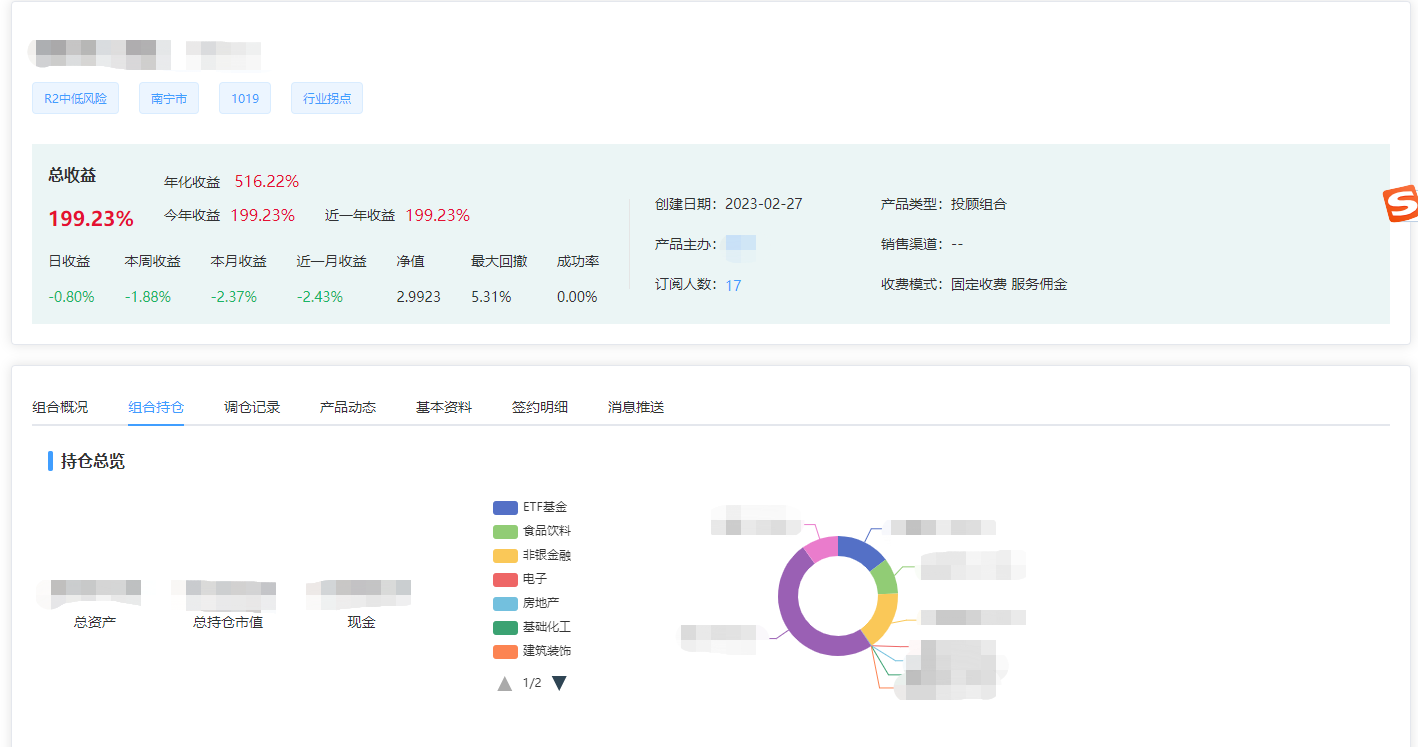The height and width of the screenshot is (747, 1418).
Task: Open the 消息推送 tab
Action: click(636, 407)
